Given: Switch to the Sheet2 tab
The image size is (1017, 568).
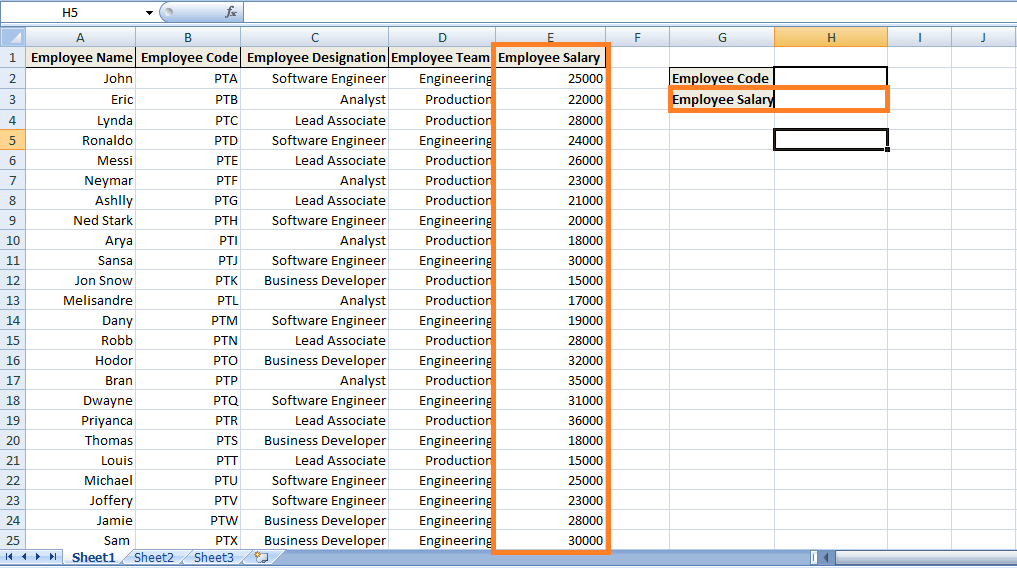Looking at the screenshot, I should pyautogui.click(x=153, y=558).
